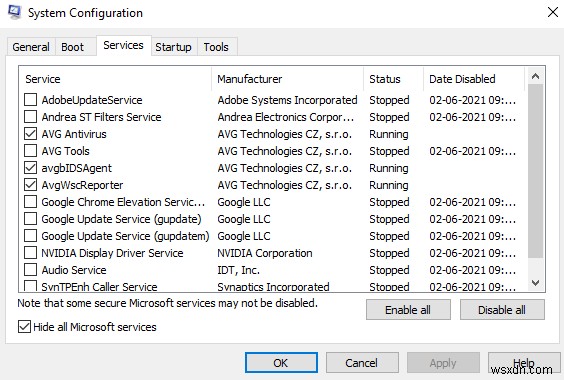Uncheck the AVG Antivirus service
The width and height of the screenshot is (564, 380).
(x=30, y=134)
